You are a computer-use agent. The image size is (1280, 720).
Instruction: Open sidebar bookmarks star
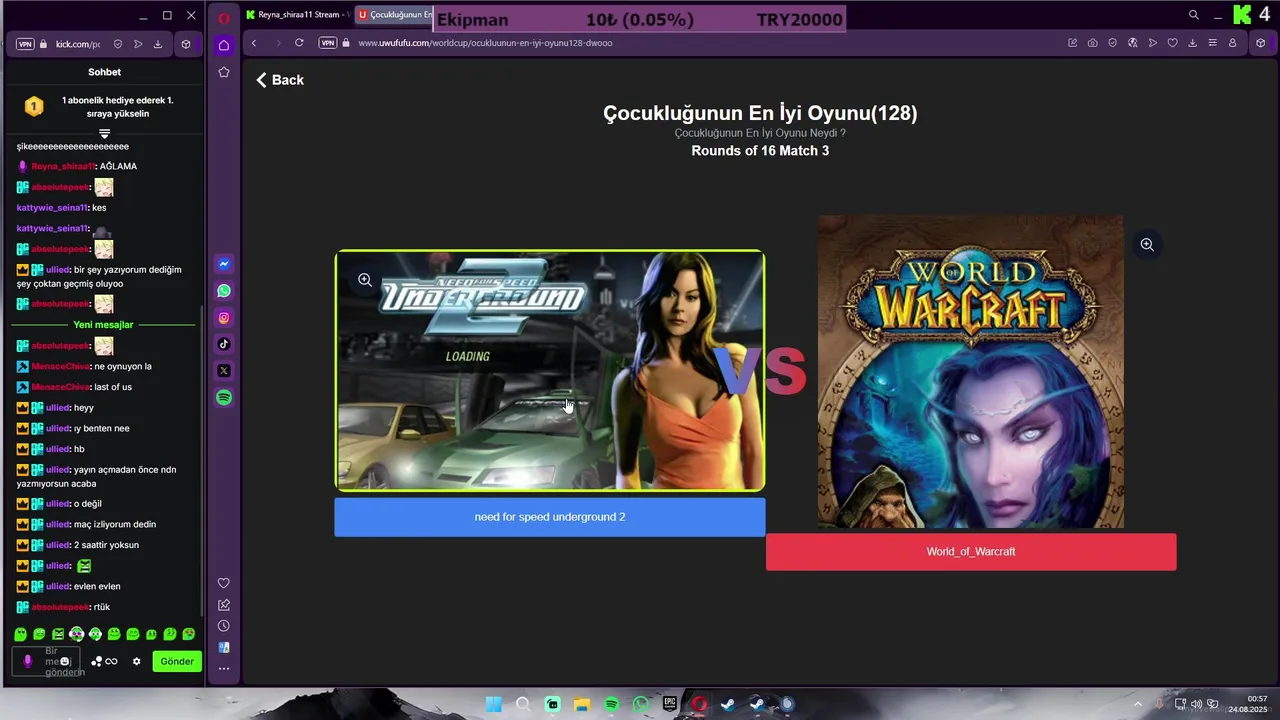[x=224, y=72]
